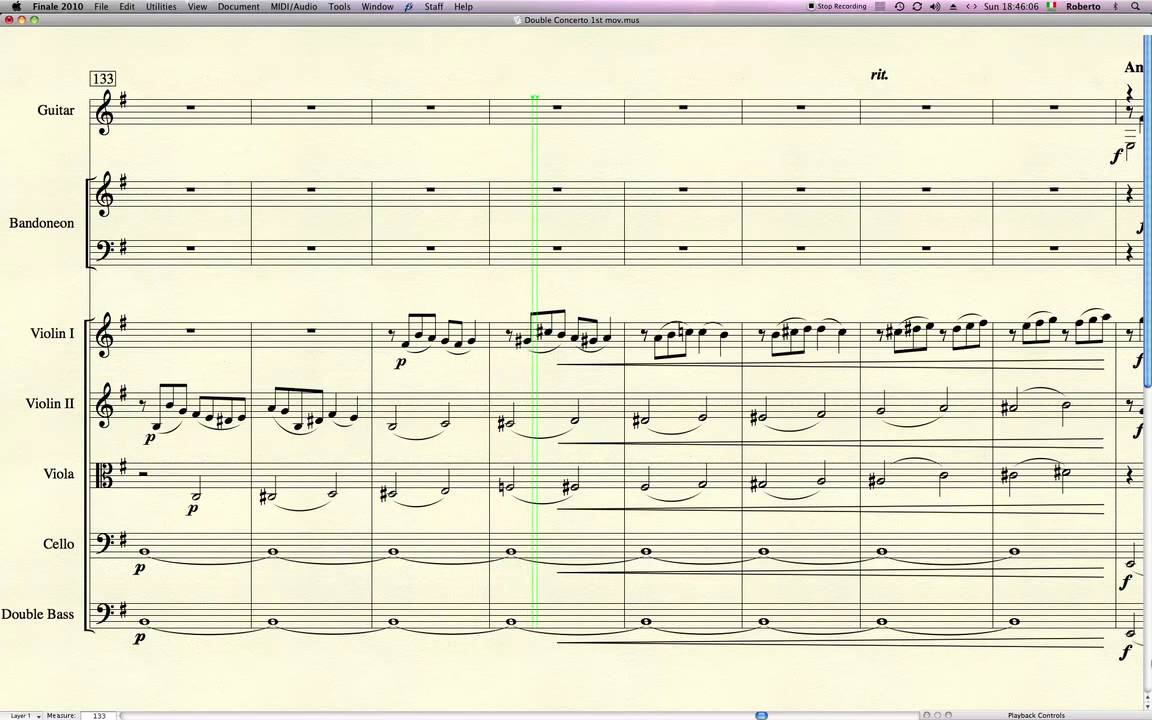This screenshot has height=720, width=1152.
Task: Select the Cello staff name
Action: click(59, 544)
